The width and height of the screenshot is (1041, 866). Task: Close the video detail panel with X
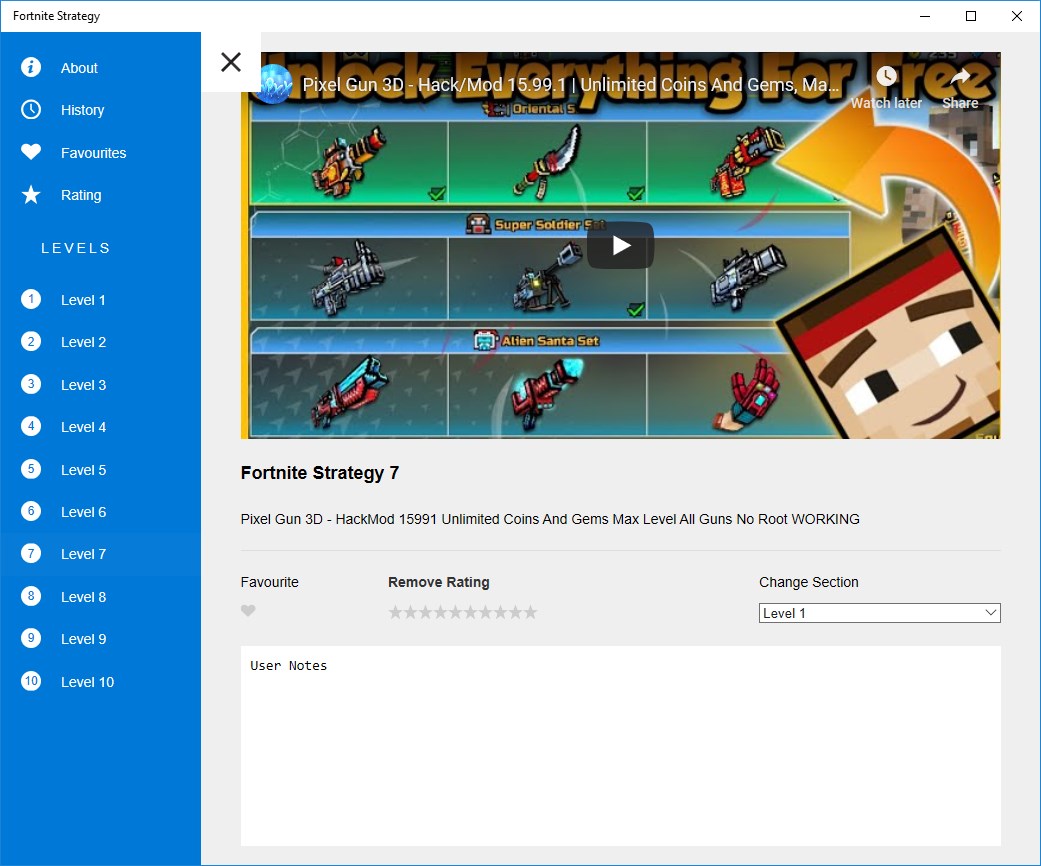click(x=231, y=62)
